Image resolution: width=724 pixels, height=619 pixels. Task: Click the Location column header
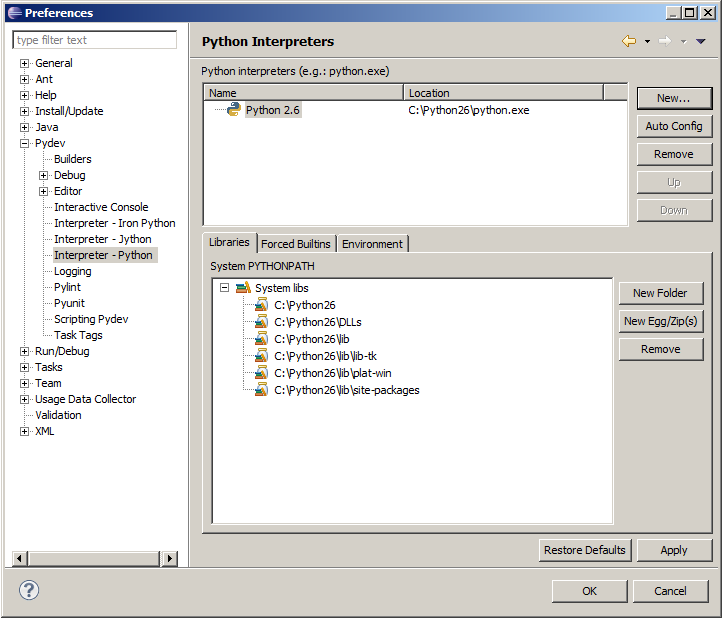(503, 93)
